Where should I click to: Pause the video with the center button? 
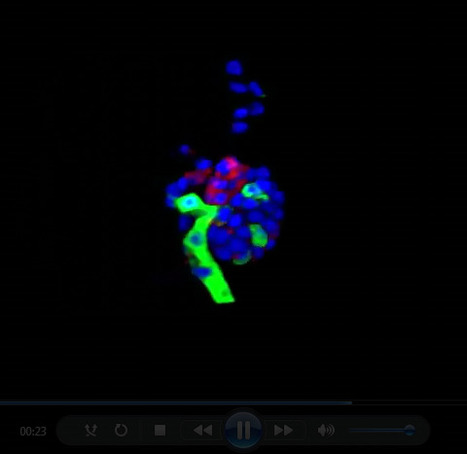coord(243,430)
